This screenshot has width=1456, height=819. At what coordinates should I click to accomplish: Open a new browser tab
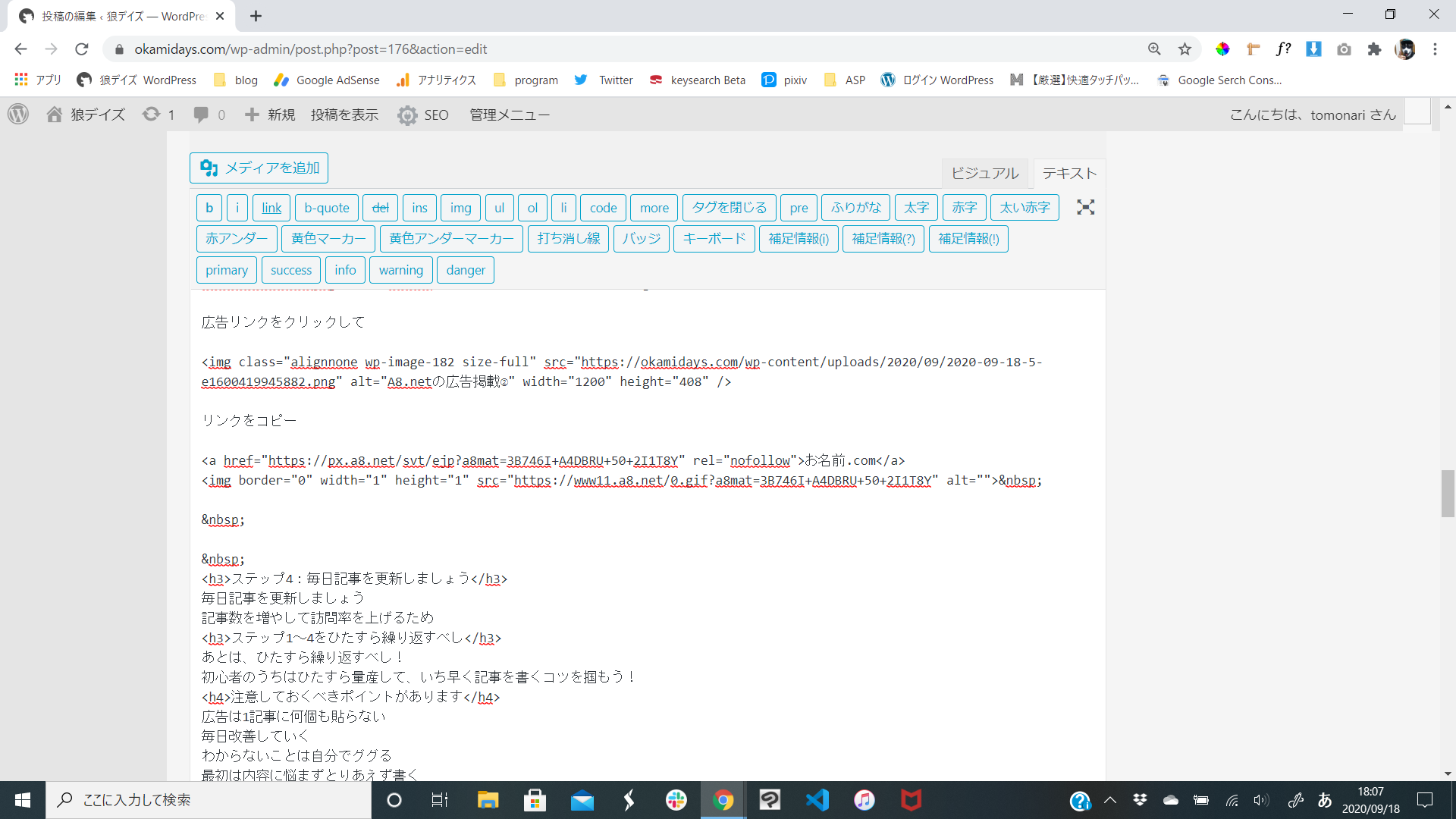coord(256,16)
